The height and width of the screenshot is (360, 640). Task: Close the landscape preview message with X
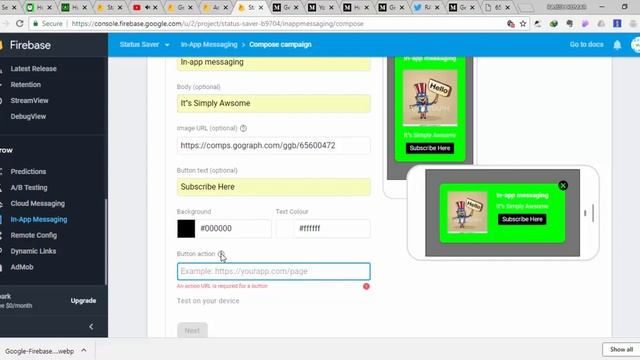(x=563, y=186)
